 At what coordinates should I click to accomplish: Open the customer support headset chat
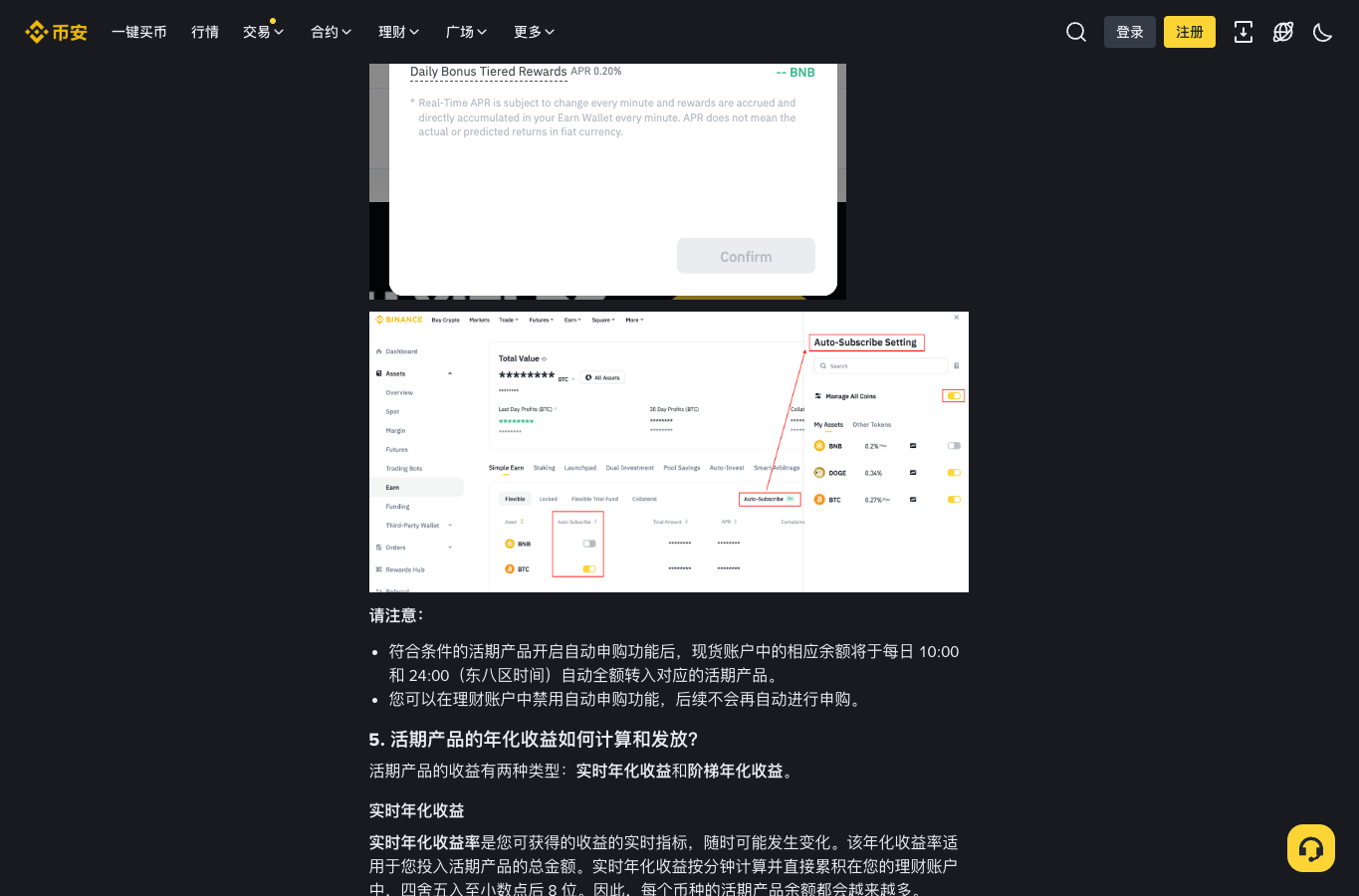[1311, 848]
